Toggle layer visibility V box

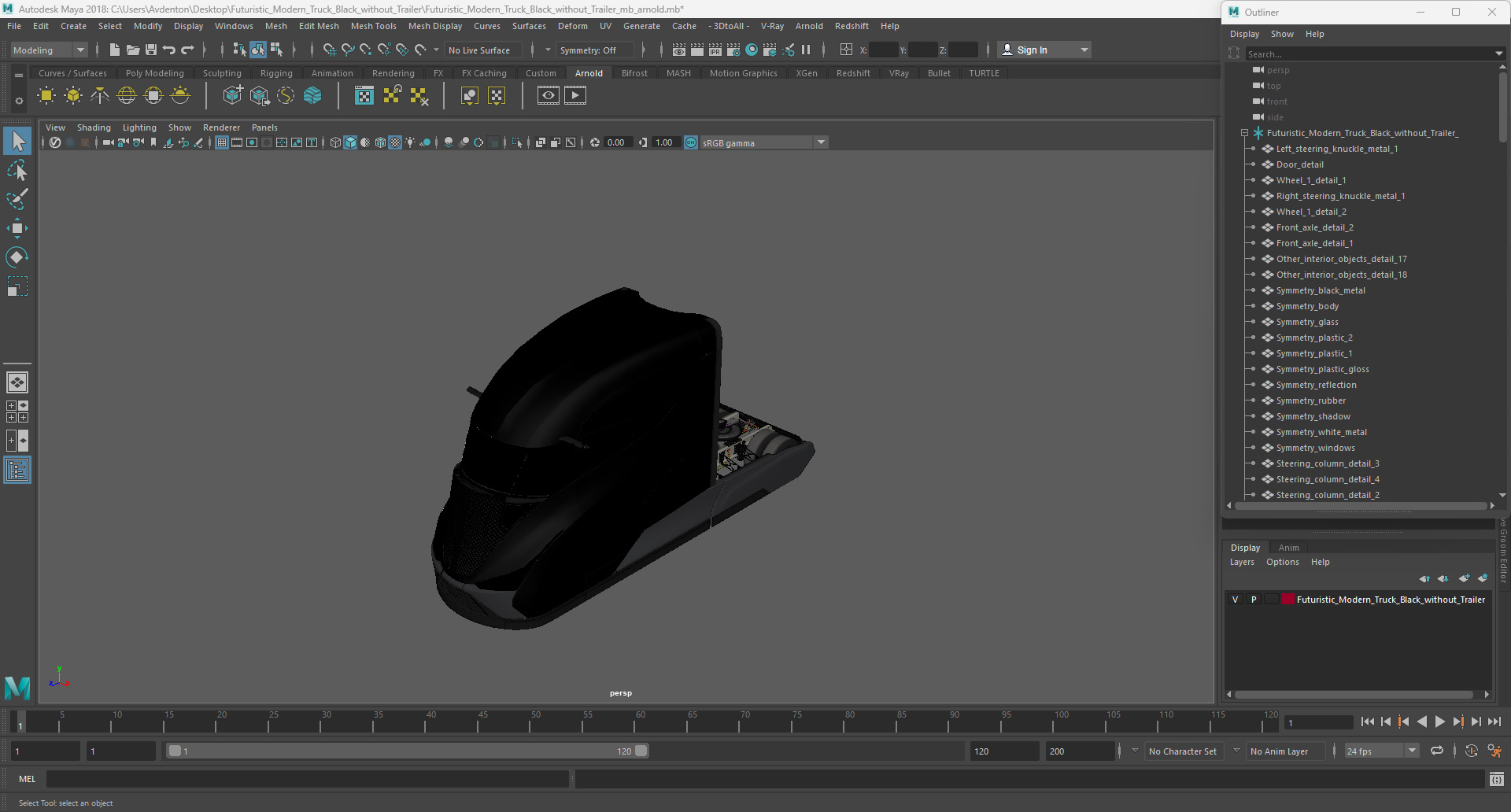[1236, 600]
